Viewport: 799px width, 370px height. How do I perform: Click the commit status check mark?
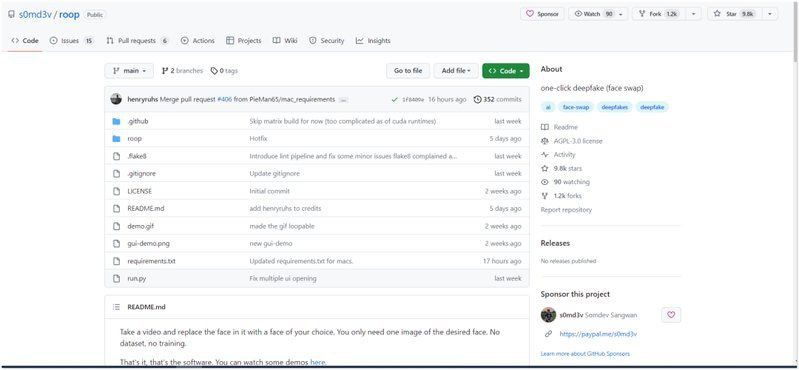click(394, 100)
